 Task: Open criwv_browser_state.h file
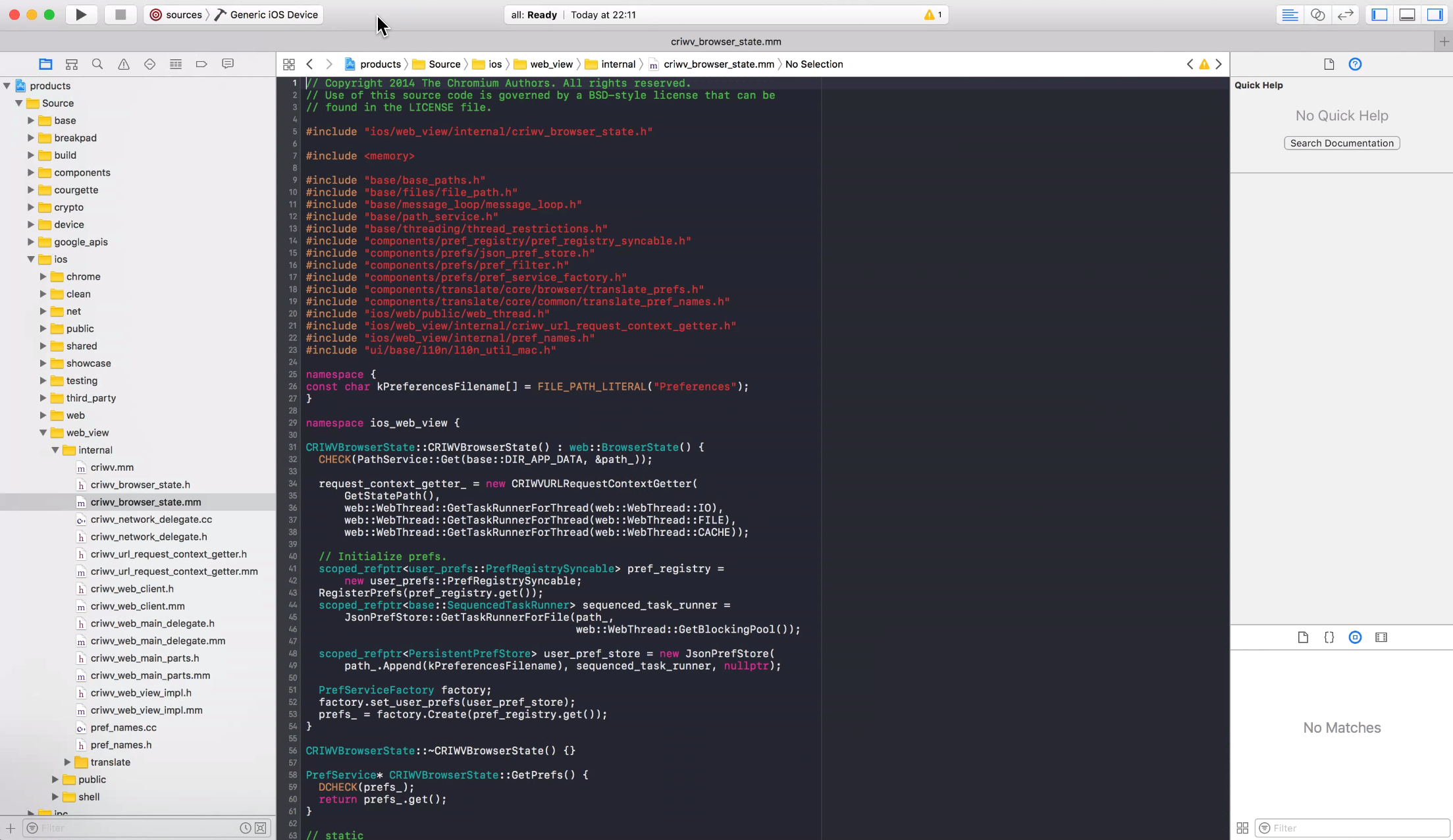click(140, 485)
